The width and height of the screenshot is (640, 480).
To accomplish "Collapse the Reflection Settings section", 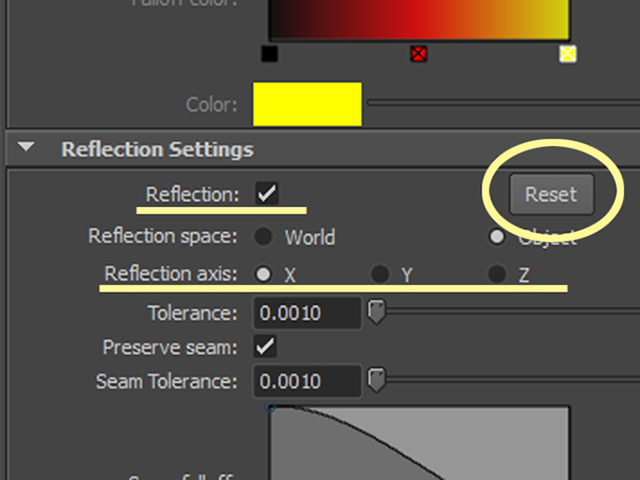I will (26, 147).
